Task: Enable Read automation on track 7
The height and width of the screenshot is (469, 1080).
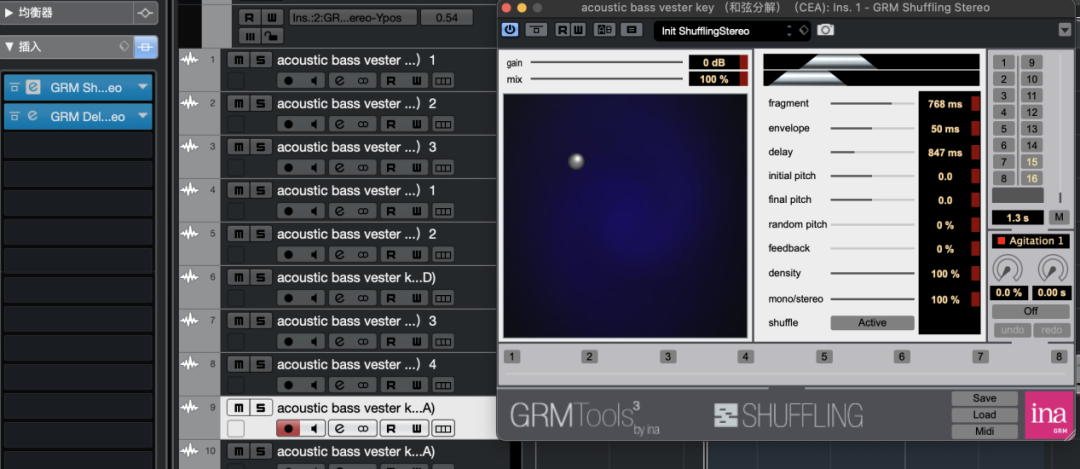Action: pyautogui.click(x=391, y=340)
